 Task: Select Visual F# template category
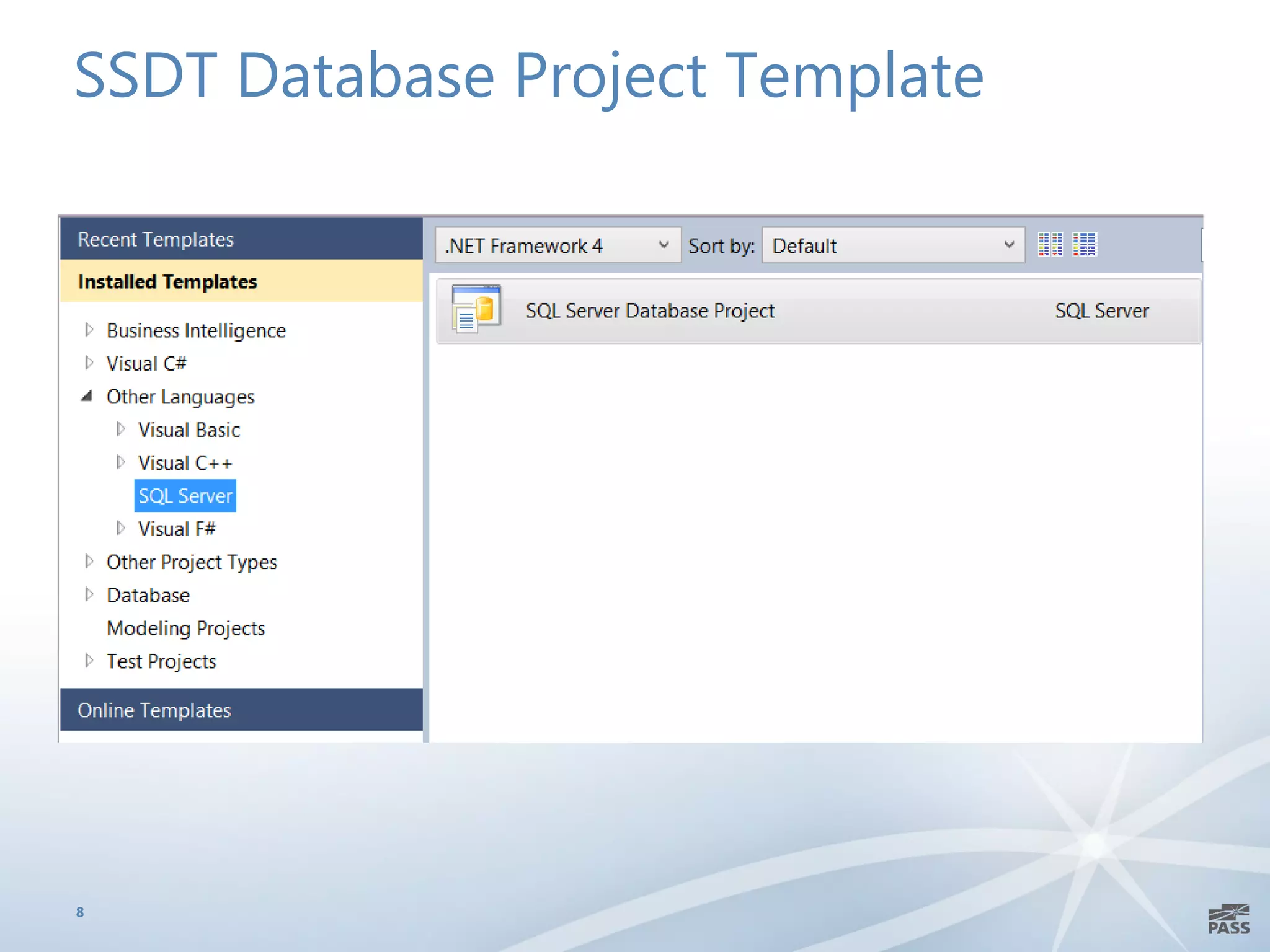click(177, 529)
